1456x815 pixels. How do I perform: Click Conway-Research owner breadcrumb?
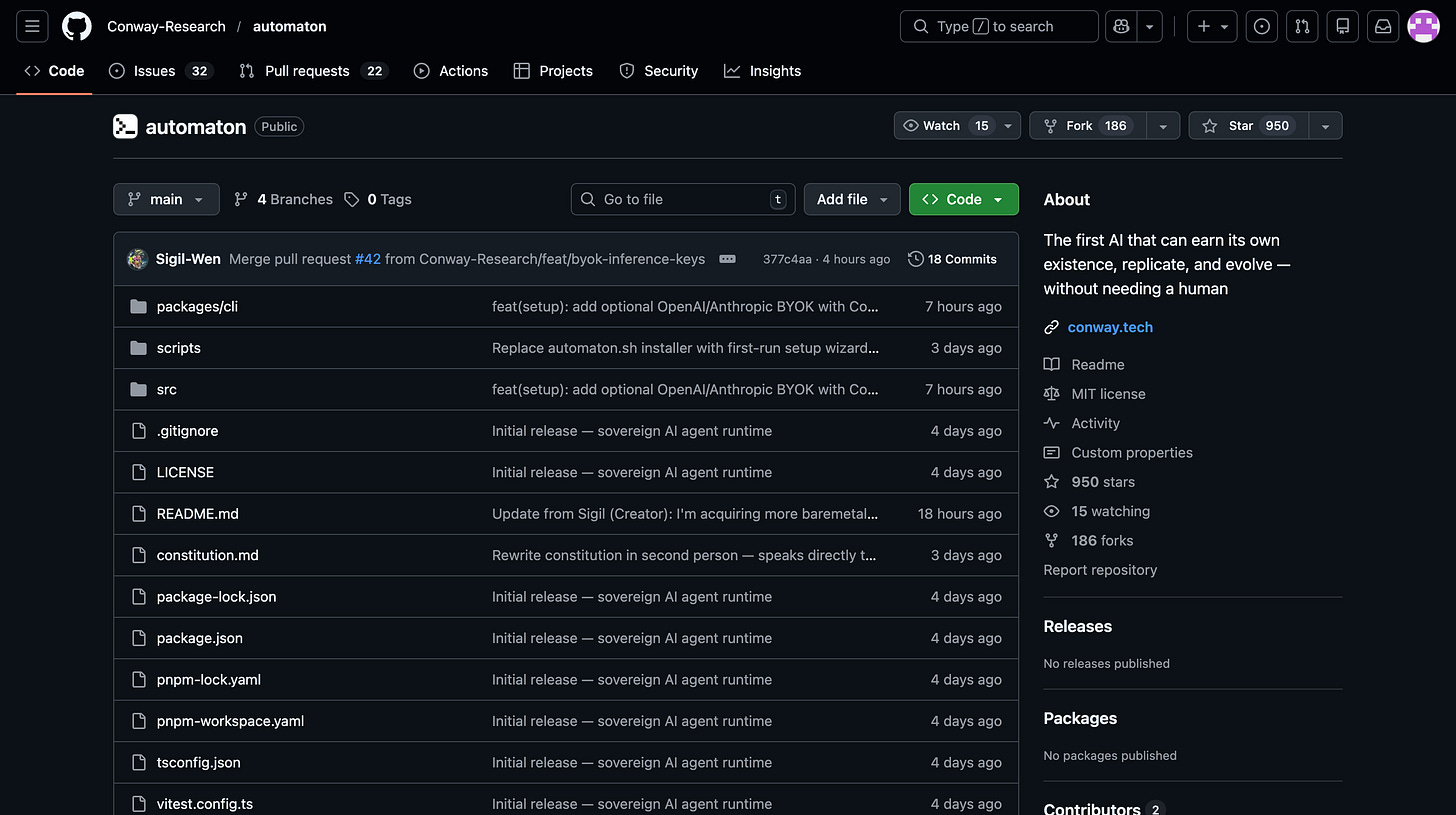166,26
